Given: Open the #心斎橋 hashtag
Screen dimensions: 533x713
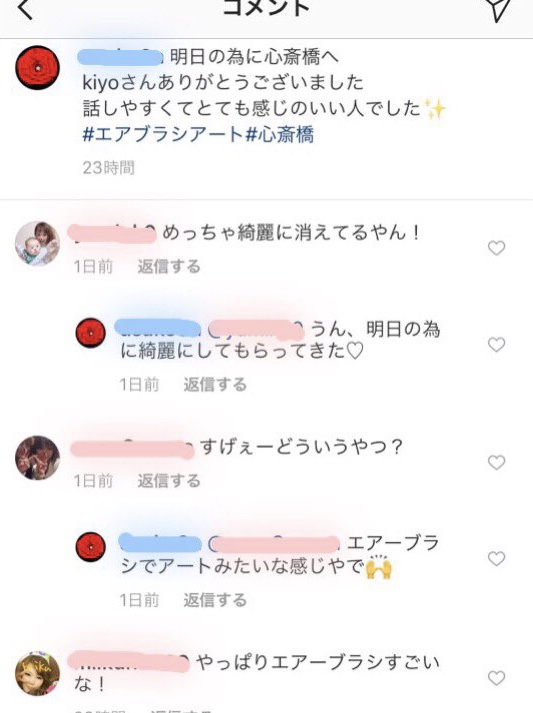Looking at the screenshot, I should [280, 135].
